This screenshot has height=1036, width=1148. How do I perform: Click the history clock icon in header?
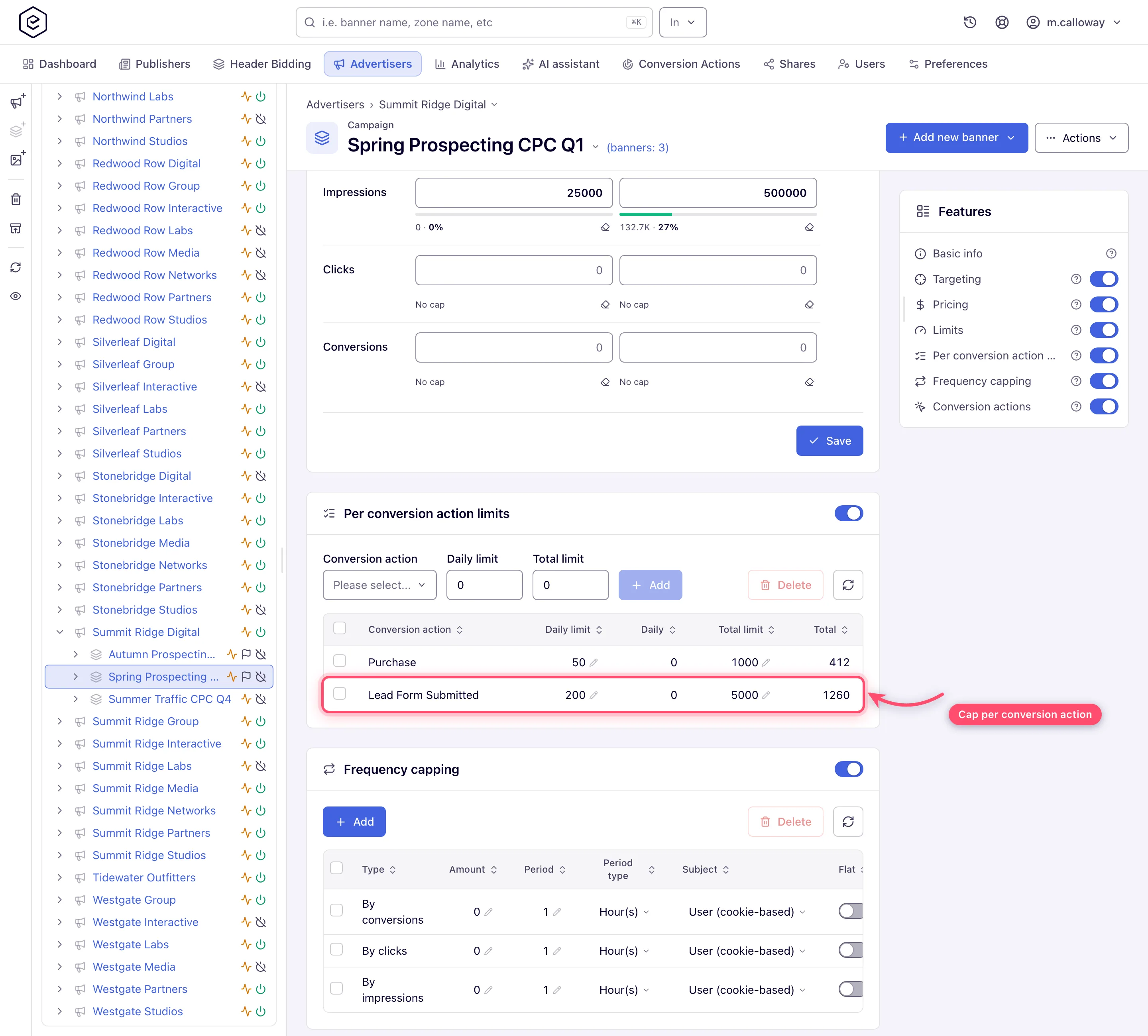tap(970, 22)
